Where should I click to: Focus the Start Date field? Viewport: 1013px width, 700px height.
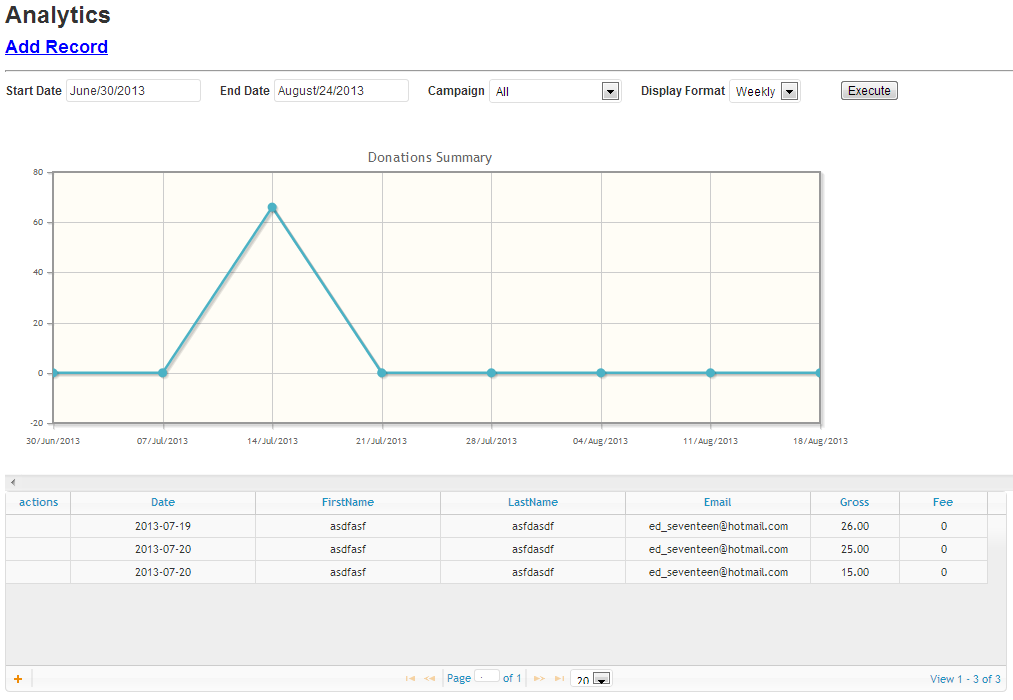[x=134, y=90]
